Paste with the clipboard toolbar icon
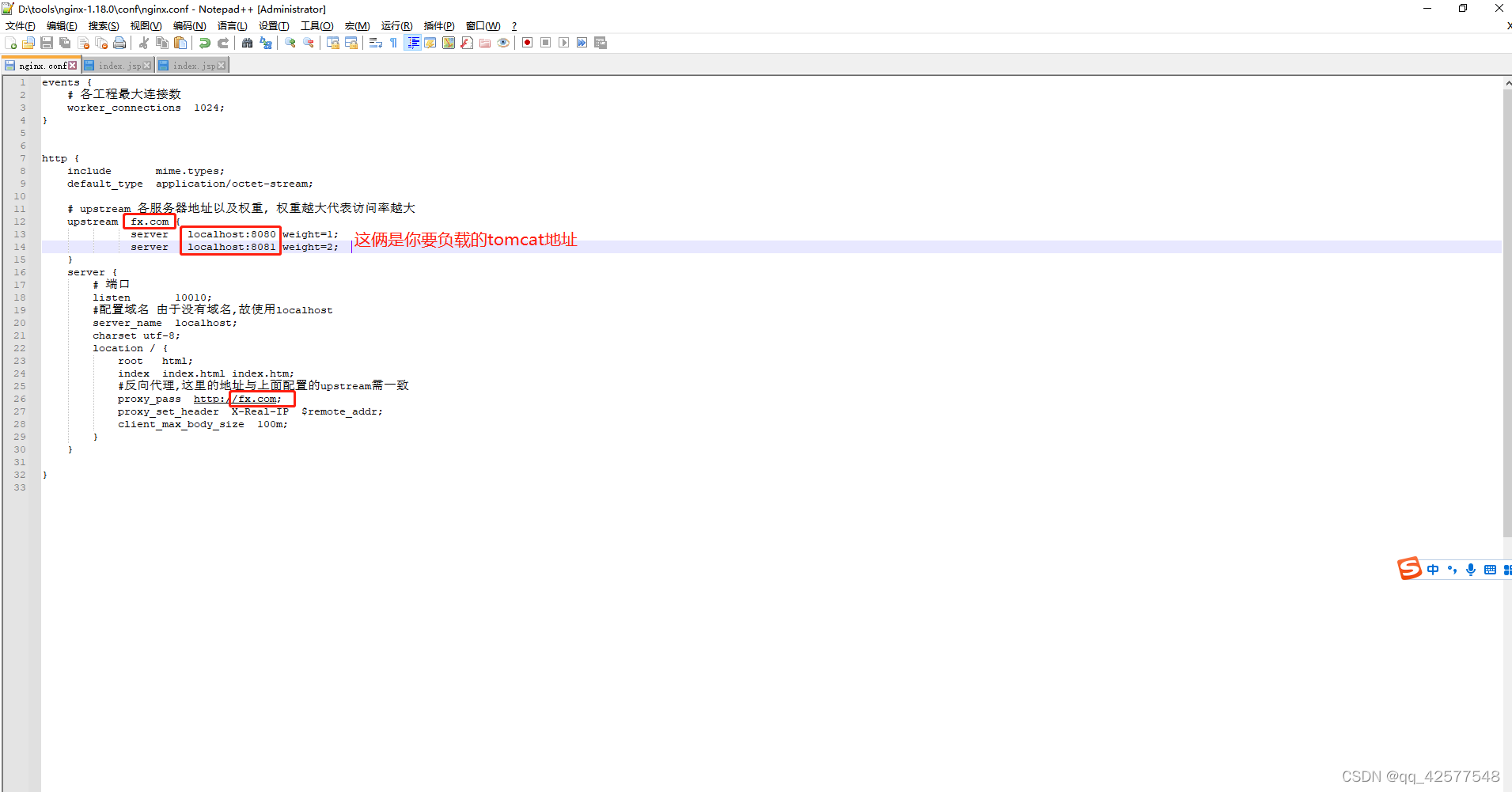The height and width of the screenshot is (792, 1512). 180,43
